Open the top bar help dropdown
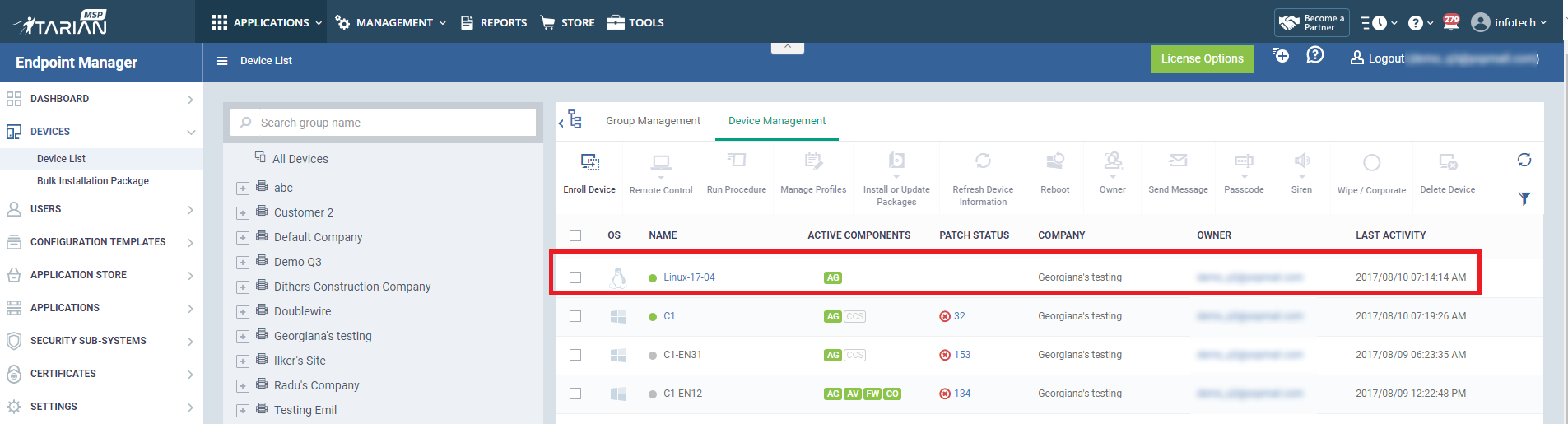 click(1421, 23)
